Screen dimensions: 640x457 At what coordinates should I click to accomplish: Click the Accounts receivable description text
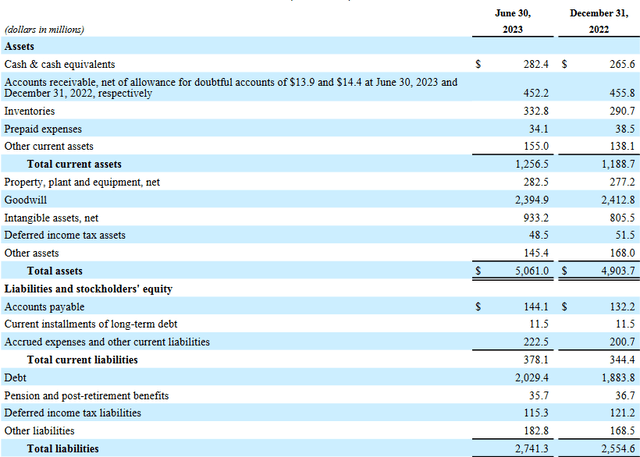click(231, 88)
